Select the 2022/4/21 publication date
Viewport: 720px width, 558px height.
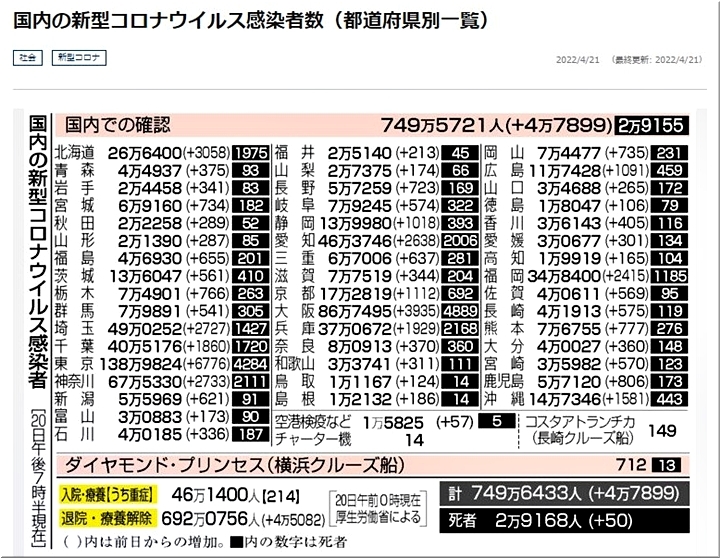(575, 59)
